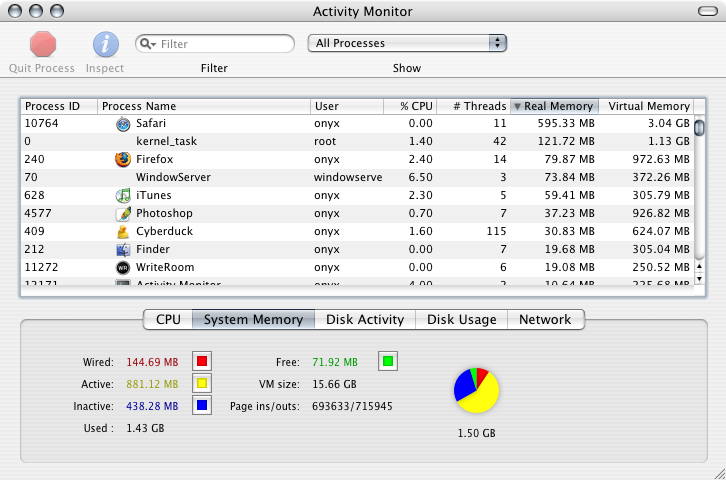Click the yellow Active color swatch
The image size is (726, 480).
(x=202, y=383)
